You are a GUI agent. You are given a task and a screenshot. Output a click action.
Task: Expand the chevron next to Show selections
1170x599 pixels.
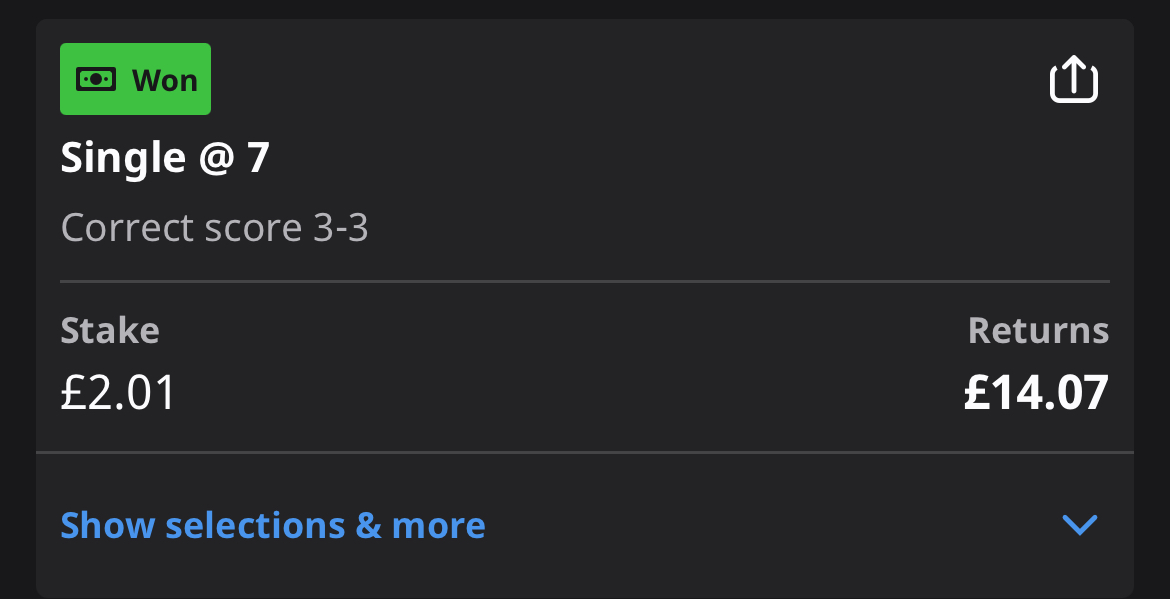pyautogui.click(x=1080, y=525)
